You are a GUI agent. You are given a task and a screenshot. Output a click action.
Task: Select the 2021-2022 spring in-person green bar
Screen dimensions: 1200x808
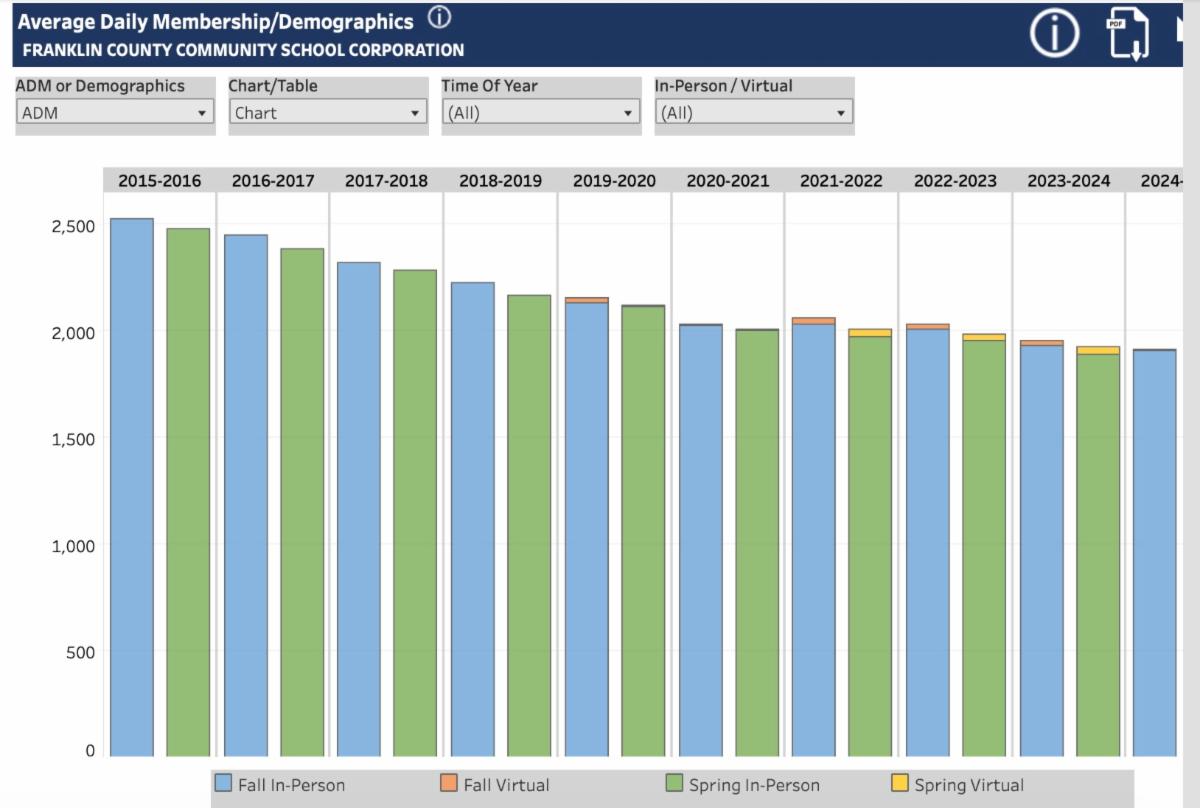(x=870, y=546)
